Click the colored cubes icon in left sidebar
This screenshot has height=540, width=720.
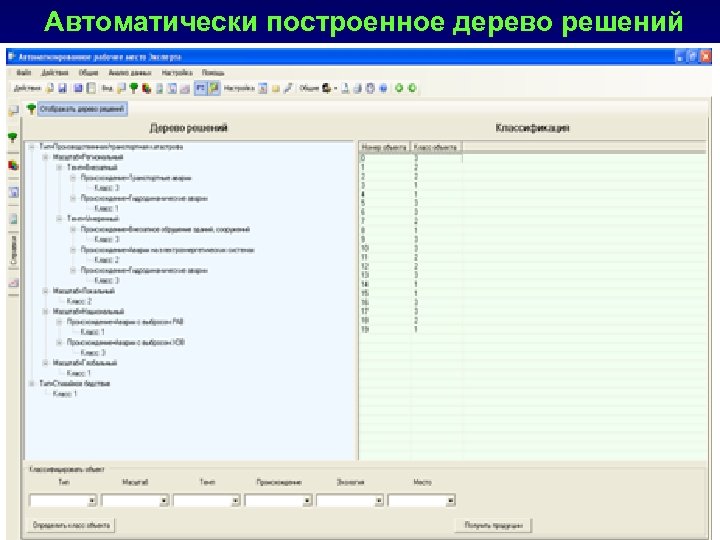tap(13, 165)
